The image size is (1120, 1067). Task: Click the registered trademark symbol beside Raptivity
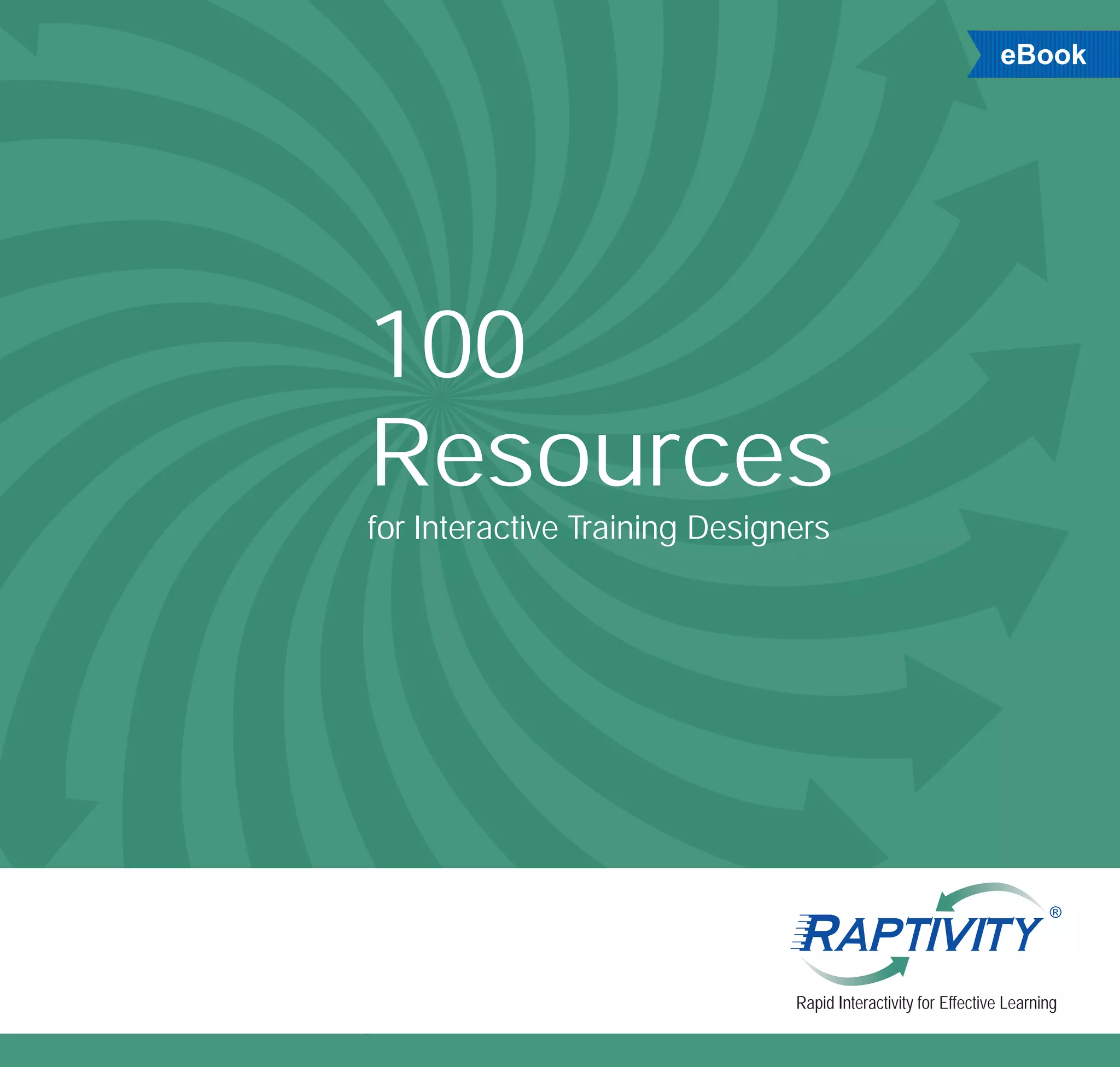pyautogui.click(x=1055, y=912)
